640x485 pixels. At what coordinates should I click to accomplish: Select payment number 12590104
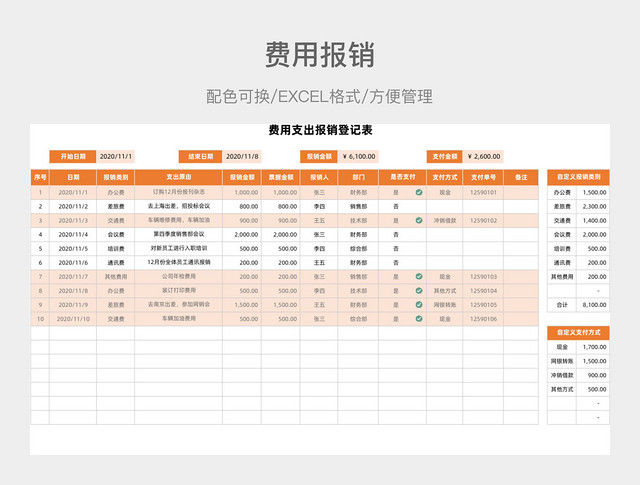pos(483,291)
